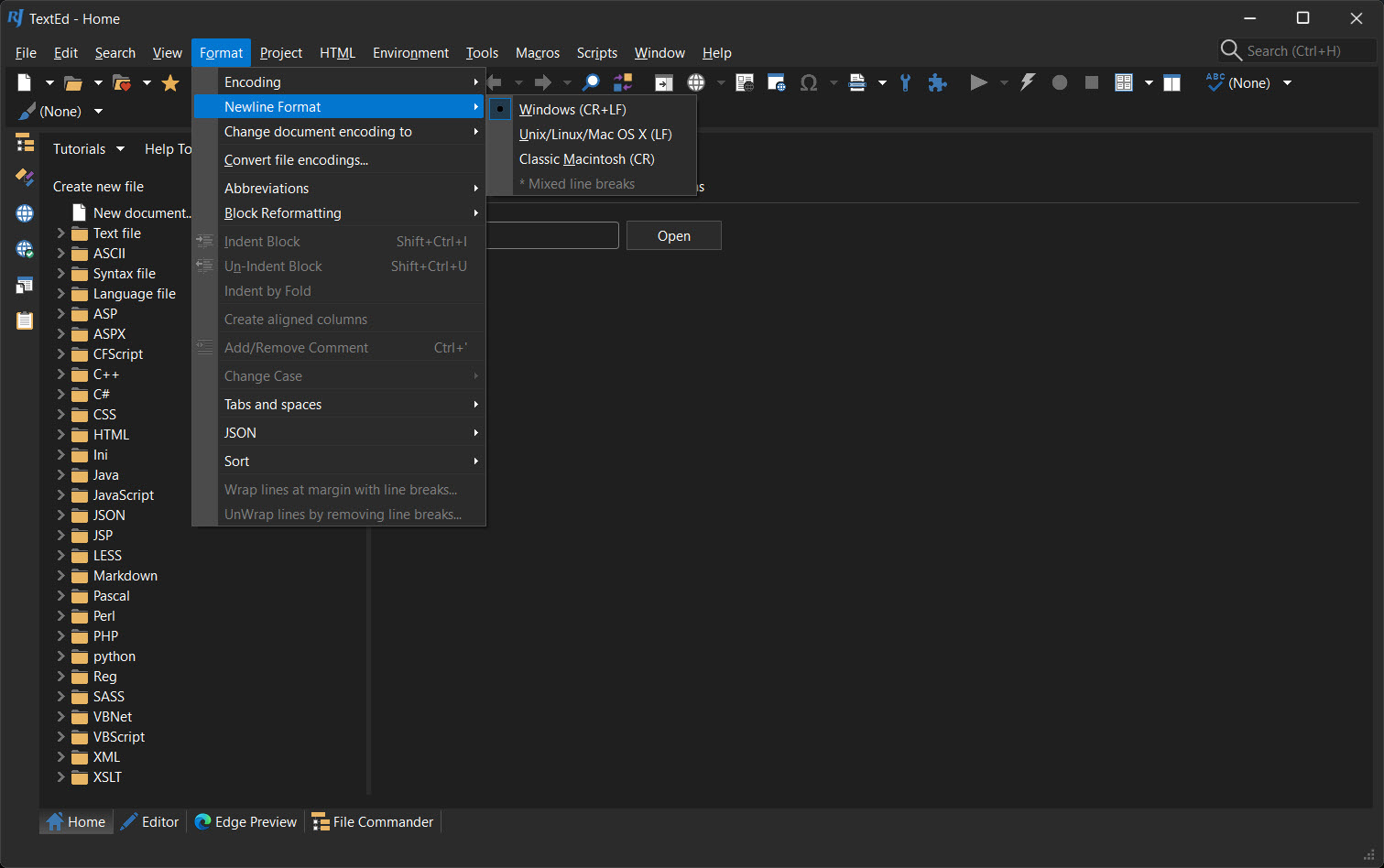Expand the Markdown folder in the tree
Viewport: 1384px width, 868px height.
[x=61, y=576]
